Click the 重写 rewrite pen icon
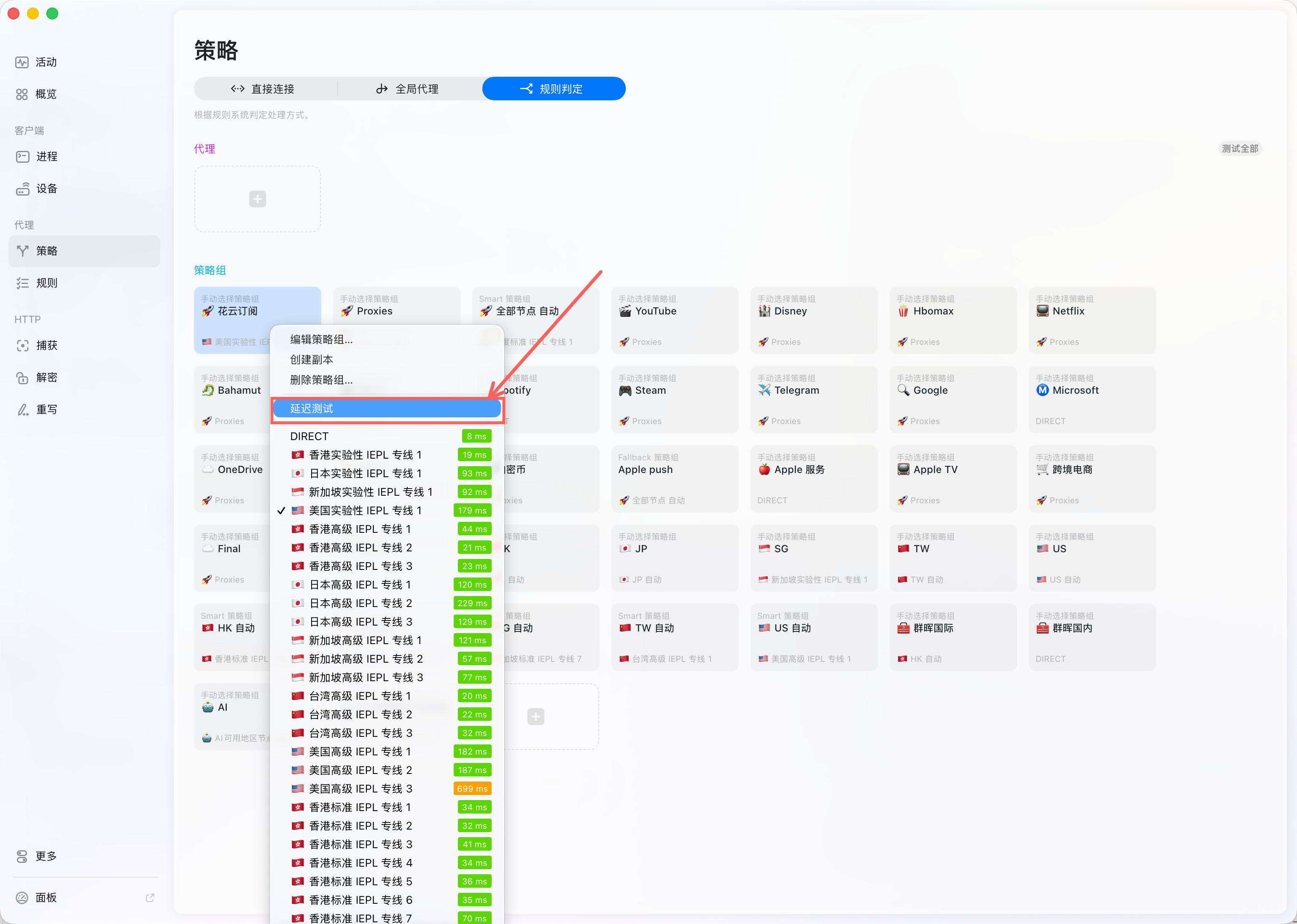The width and height of the screenshot is (1297, 924). coord(23,409)
